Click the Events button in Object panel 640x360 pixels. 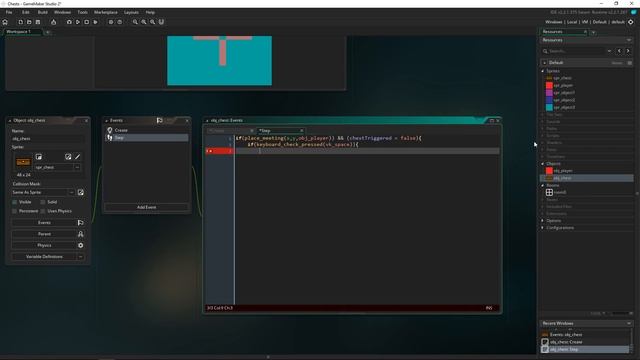(x=44, y=223)
